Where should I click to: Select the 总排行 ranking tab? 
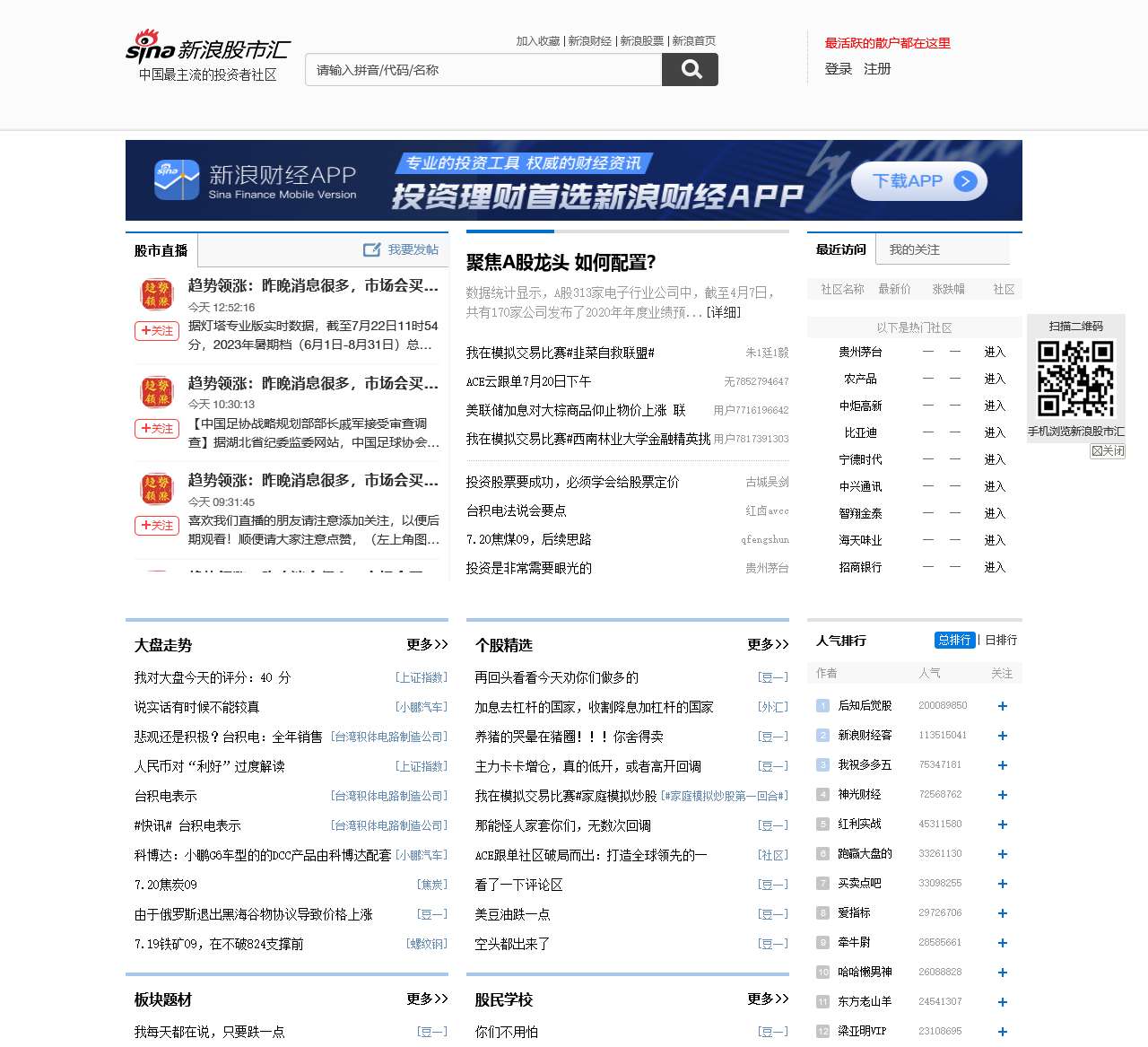(x=954, y=640)
